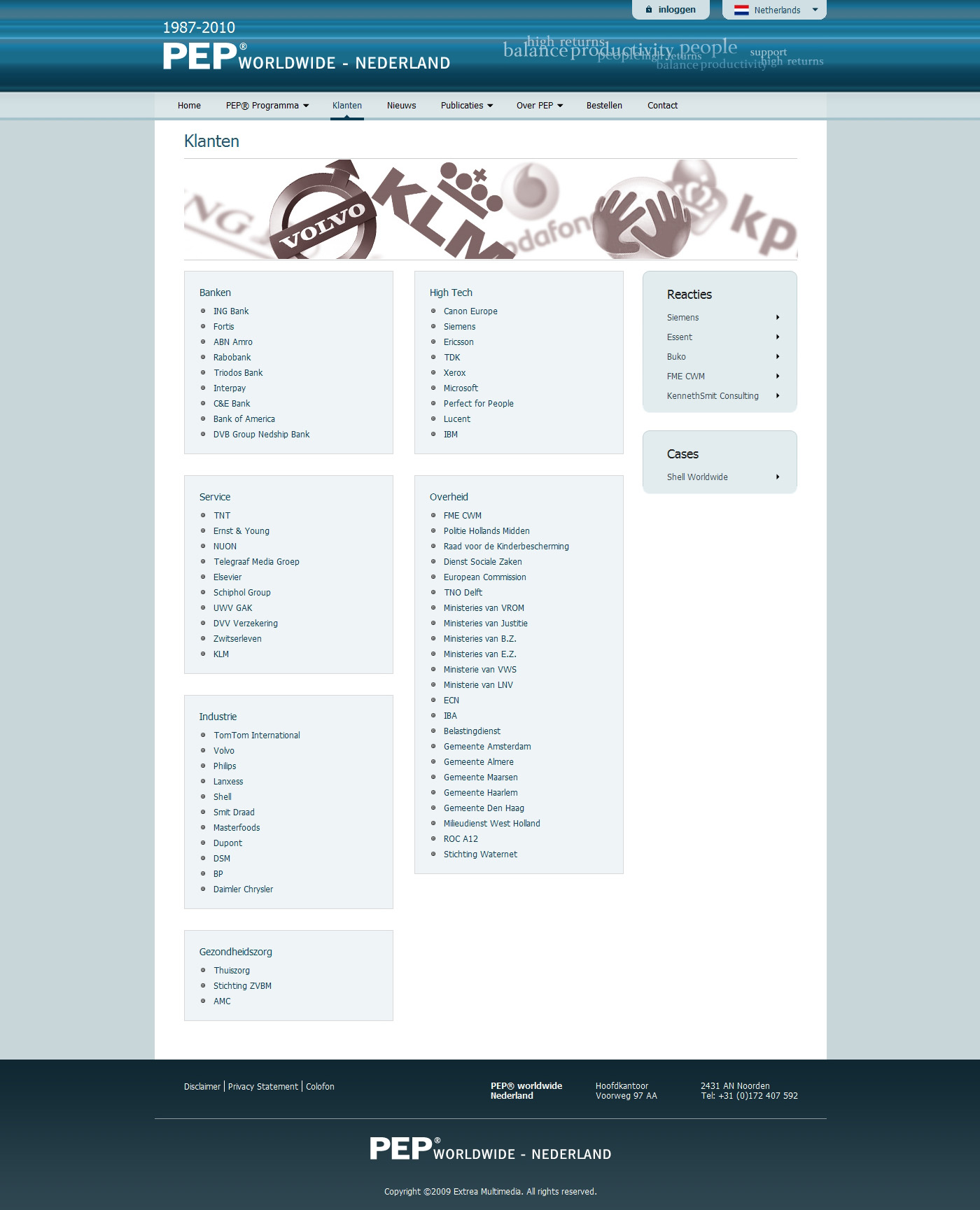The height and width of the screenshot is (1210, 980).
Task: Click European Commission entry
Action: (x=484, y=577)
